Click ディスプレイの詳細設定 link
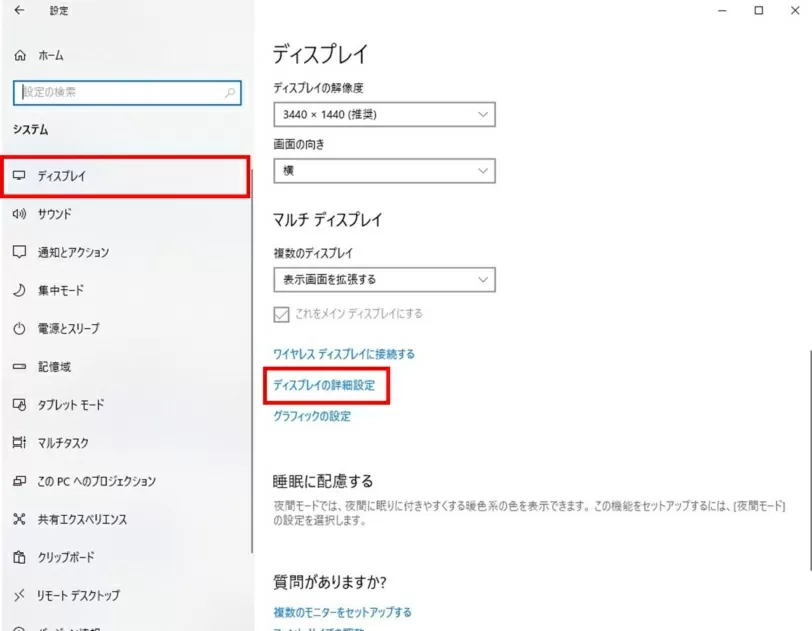The width and height of the screenshot is (812, 631). click(x=324, y=385)
